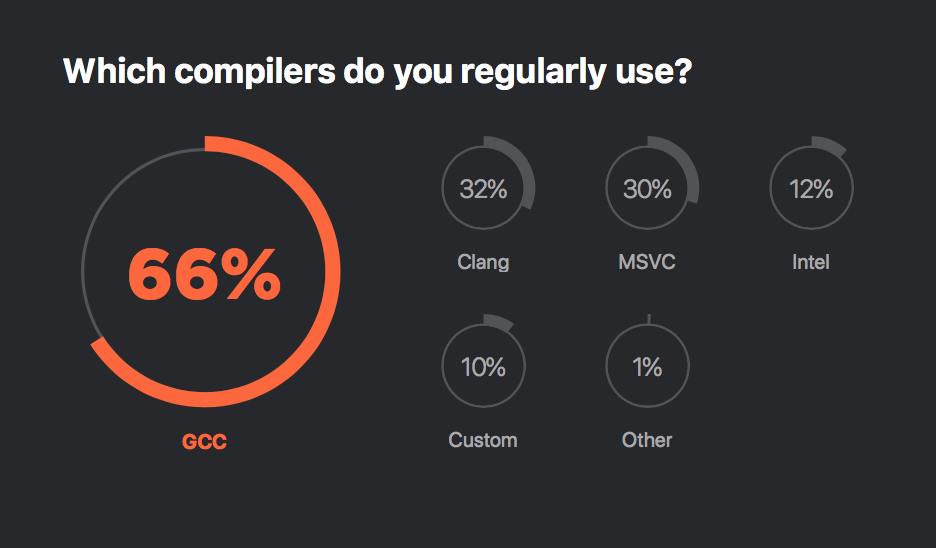
Task: Click the Other label text
Action: point(647,440)
